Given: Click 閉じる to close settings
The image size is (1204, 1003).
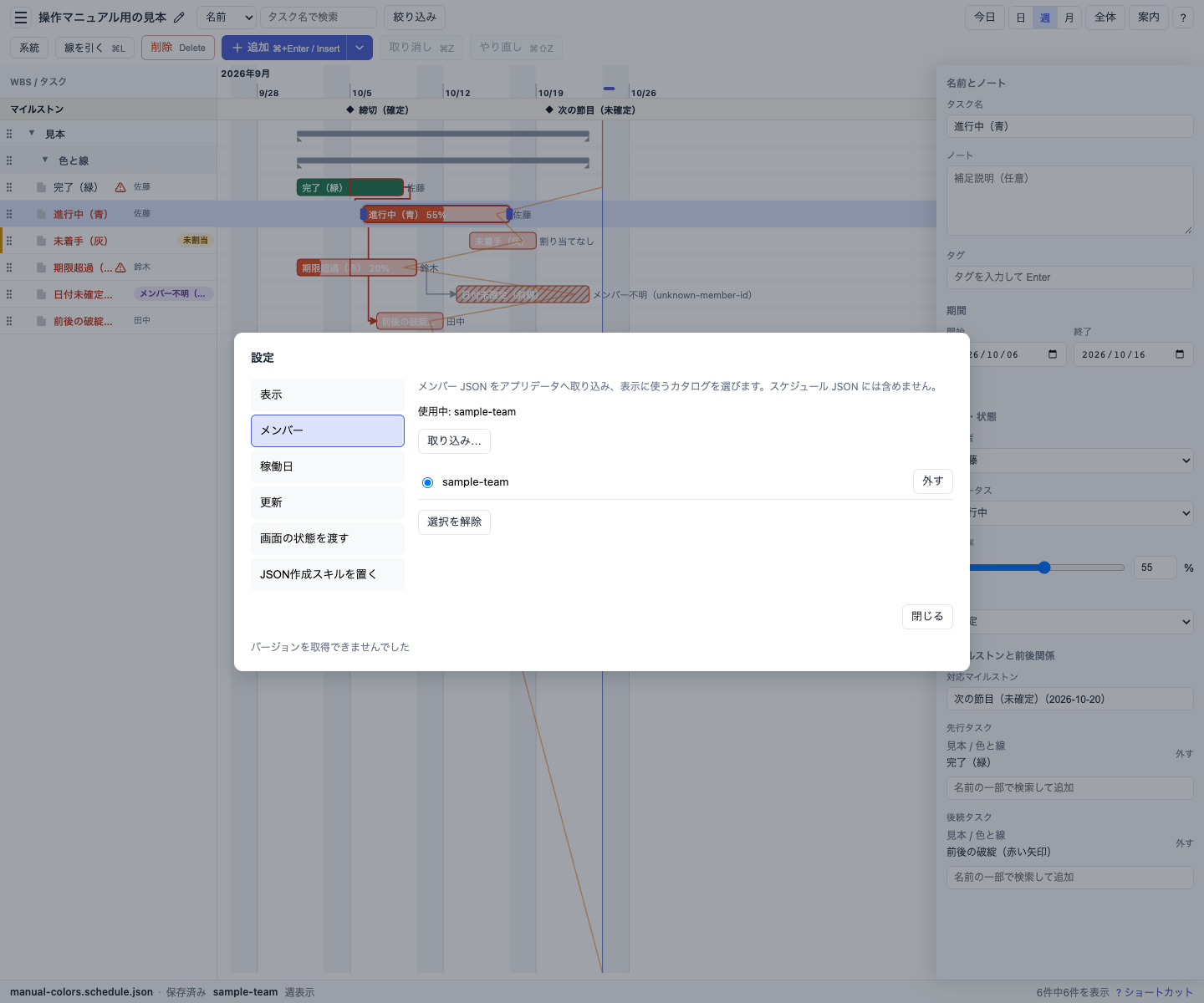Looking at the screenshot, I should [927, 616].
